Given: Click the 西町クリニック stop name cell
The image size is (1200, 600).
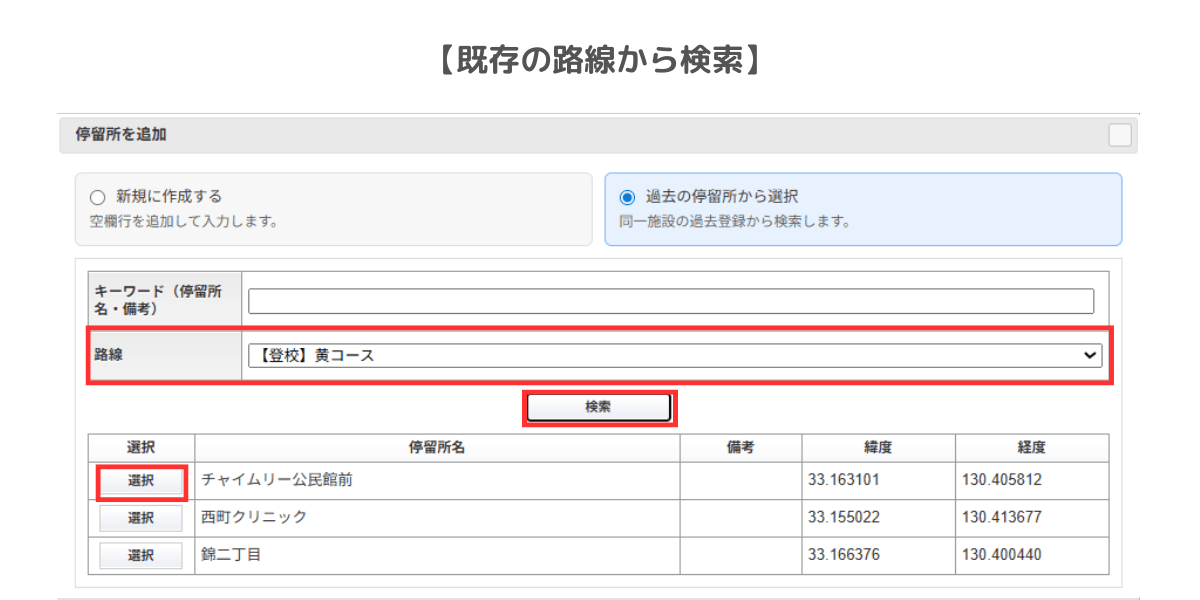Looking at the screenshot, I should pyautogui.click(x=254, y=518).
